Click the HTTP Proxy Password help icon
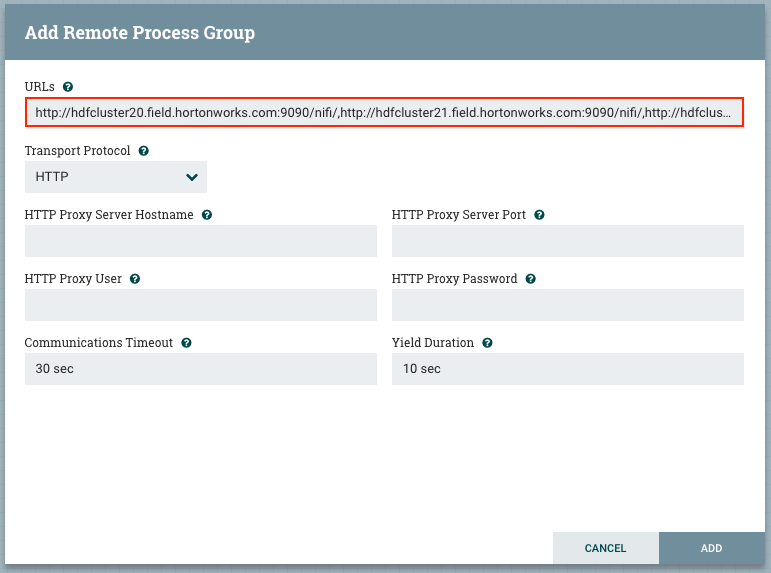771x573 pixels. point(531,279)
